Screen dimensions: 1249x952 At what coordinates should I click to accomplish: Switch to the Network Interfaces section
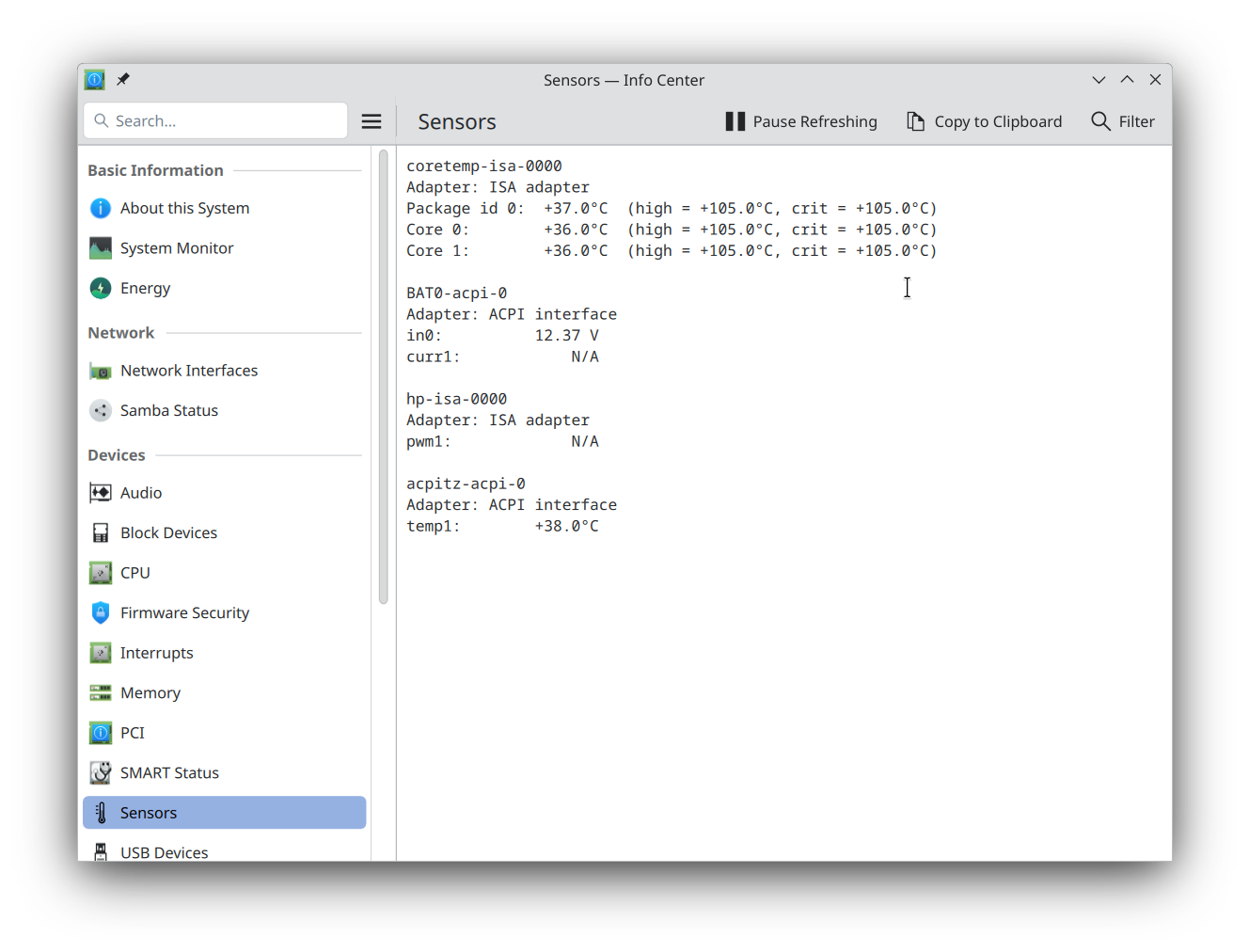click(x=188, y=370)
